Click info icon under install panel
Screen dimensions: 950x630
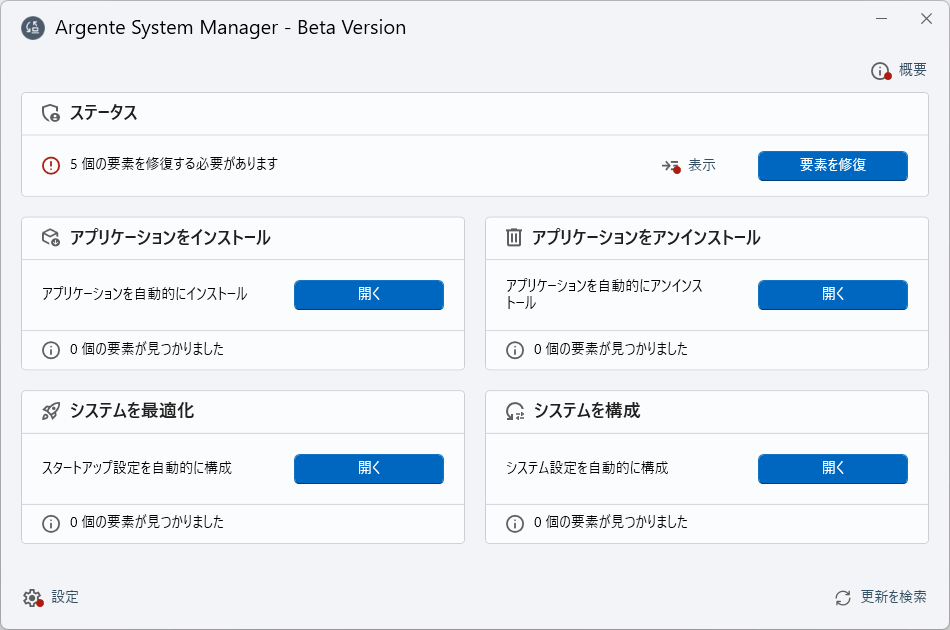[x=51, y=350]
